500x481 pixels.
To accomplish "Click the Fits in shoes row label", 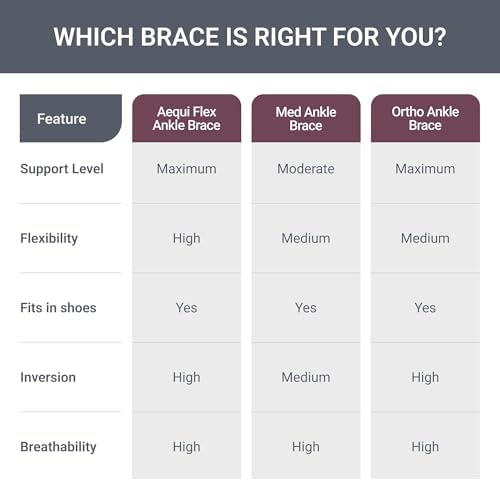I will click(58, 308).
